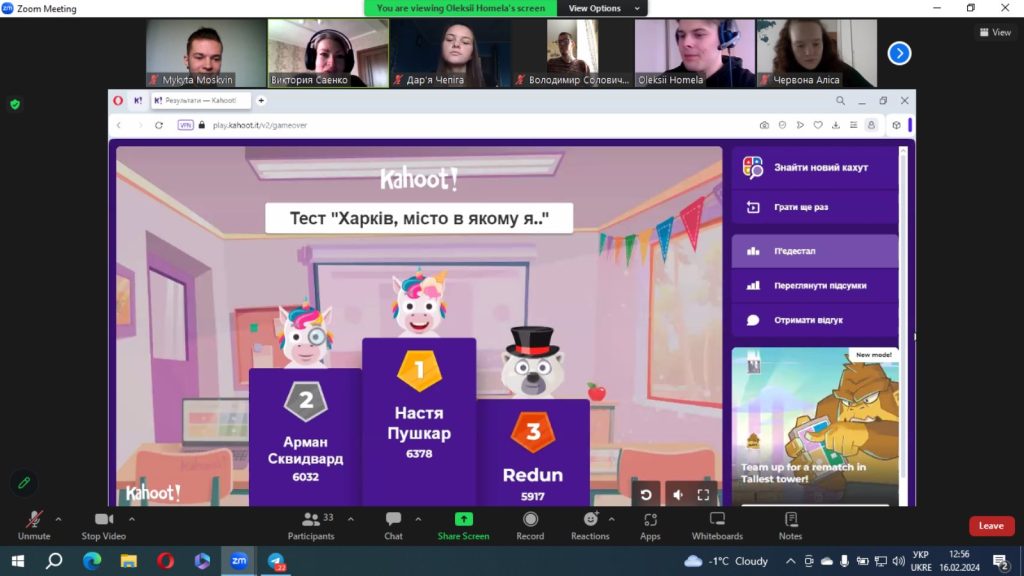Image resolution: width=1024 pixels, height=576 pixels.
Task: Open Opera easy setup menu
Action: [x=854, y=125]
